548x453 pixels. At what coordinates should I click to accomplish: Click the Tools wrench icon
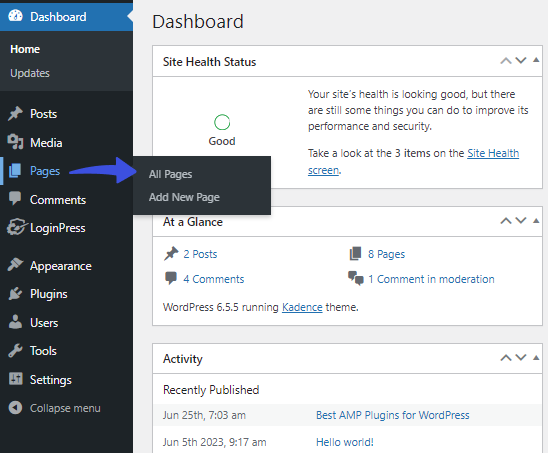point(15,351)
